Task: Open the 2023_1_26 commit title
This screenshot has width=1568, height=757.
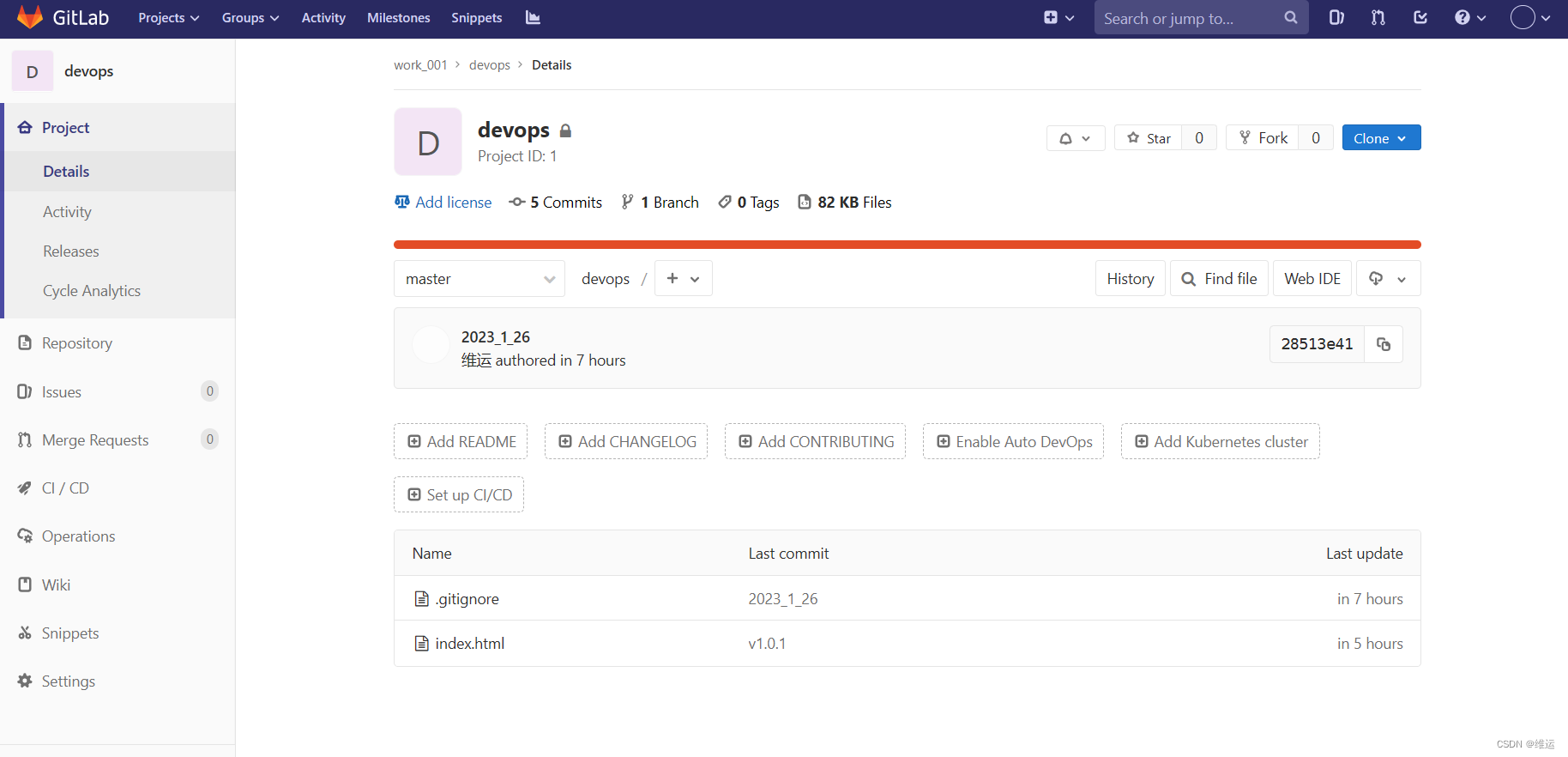Action: click(496, 337)
